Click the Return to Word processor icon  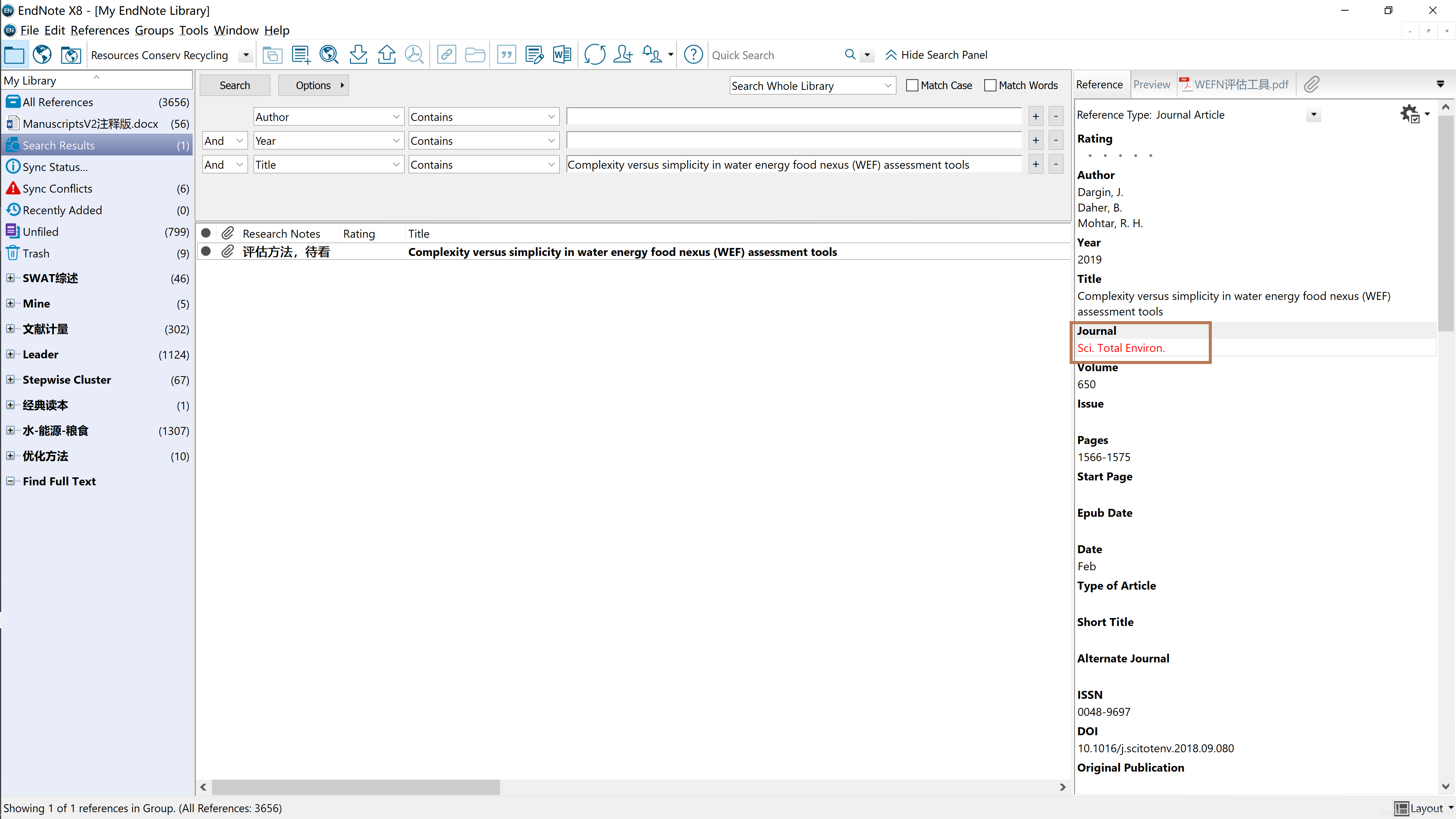click(562, 55)
